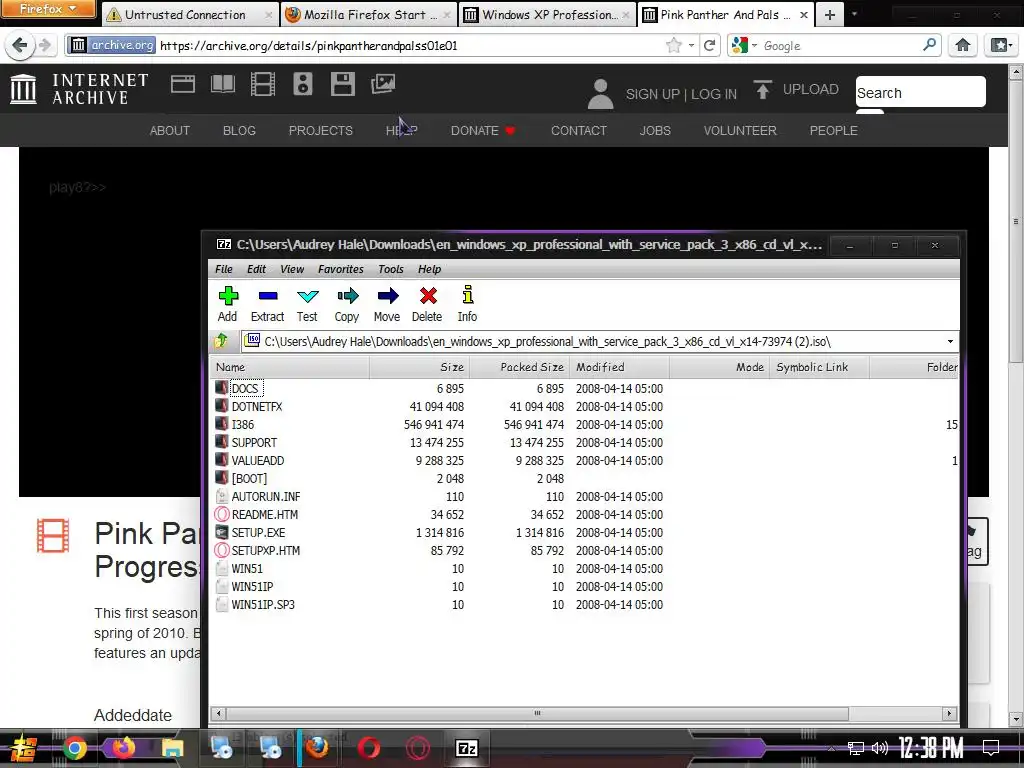
Task: Open the VOLUNTEER nav link
Action: click(740, 131)
